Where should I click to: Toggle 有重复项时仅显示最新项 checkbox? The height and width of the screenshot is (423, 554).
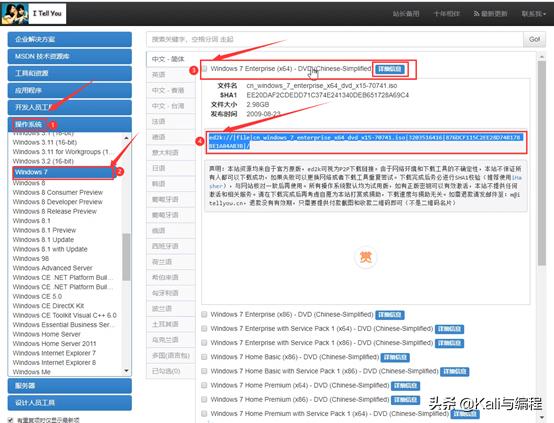click(x=10, y=420)
